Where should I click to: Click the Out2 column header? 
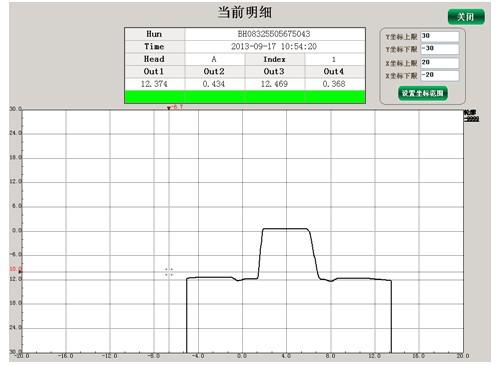tap(214, 72)
